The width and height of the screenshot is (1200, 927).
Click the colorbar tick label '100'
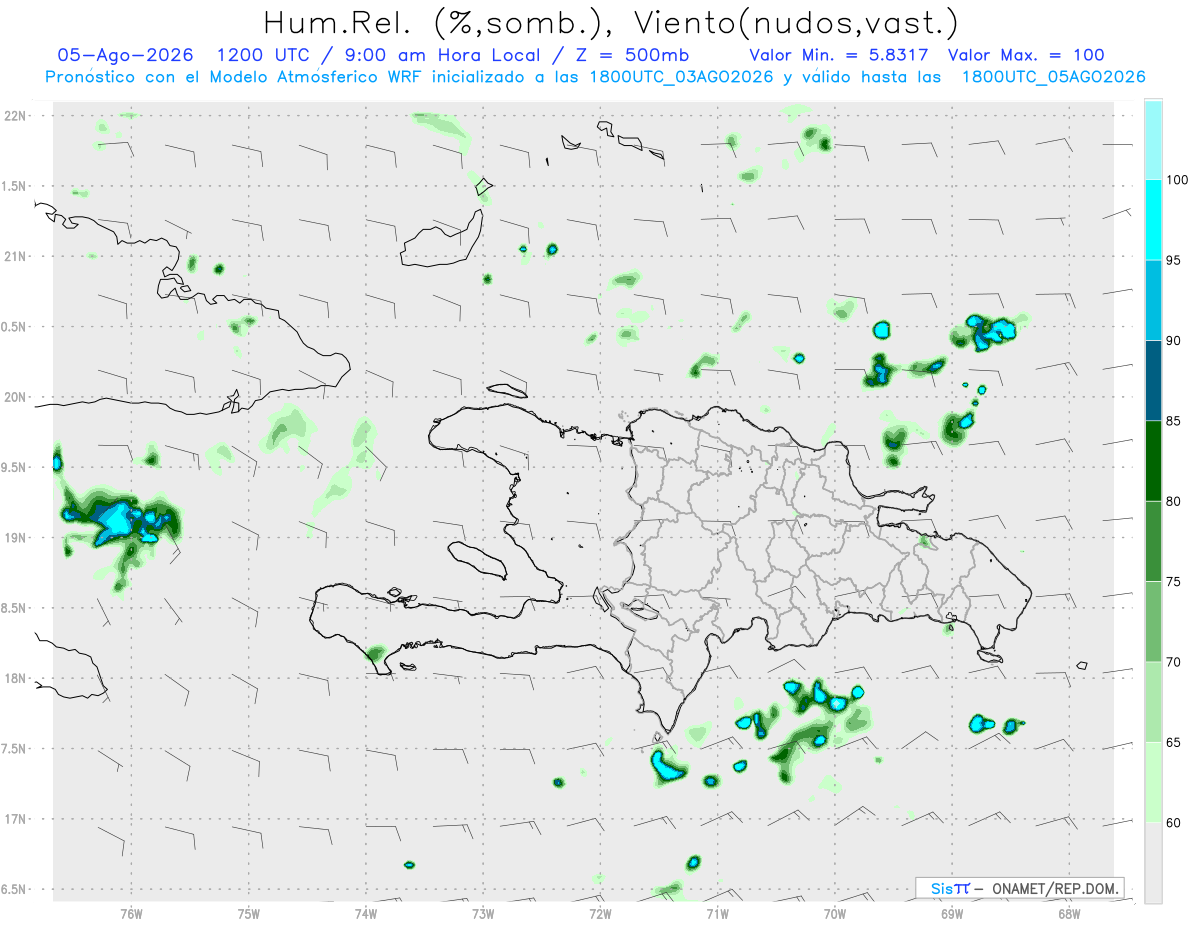coord(1177,181)
